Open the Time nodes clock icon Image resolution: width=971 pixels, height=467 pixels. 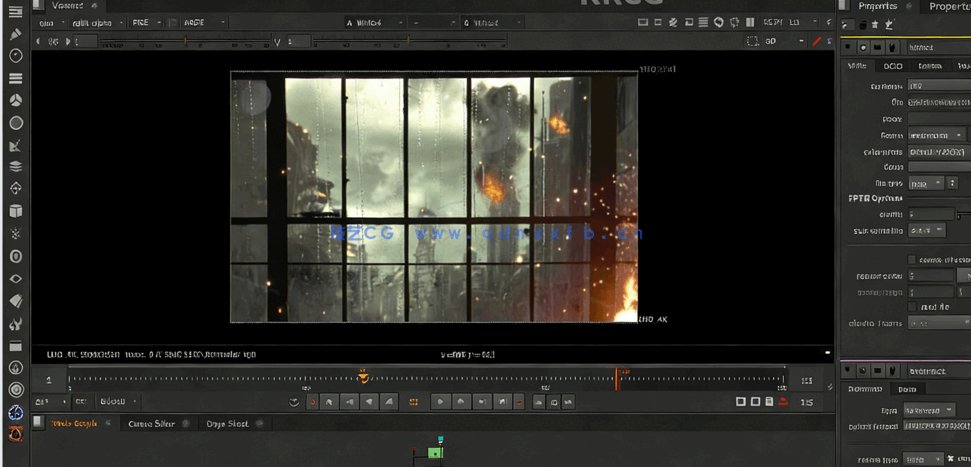(x=16, y=56)
